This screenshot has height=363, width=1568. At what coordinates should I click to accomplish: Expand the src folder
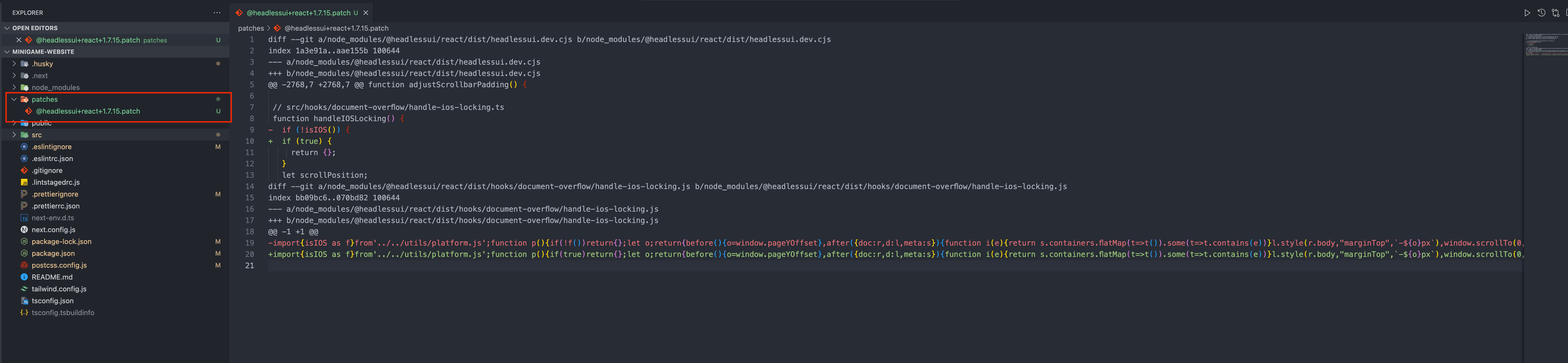coord(14,135)
